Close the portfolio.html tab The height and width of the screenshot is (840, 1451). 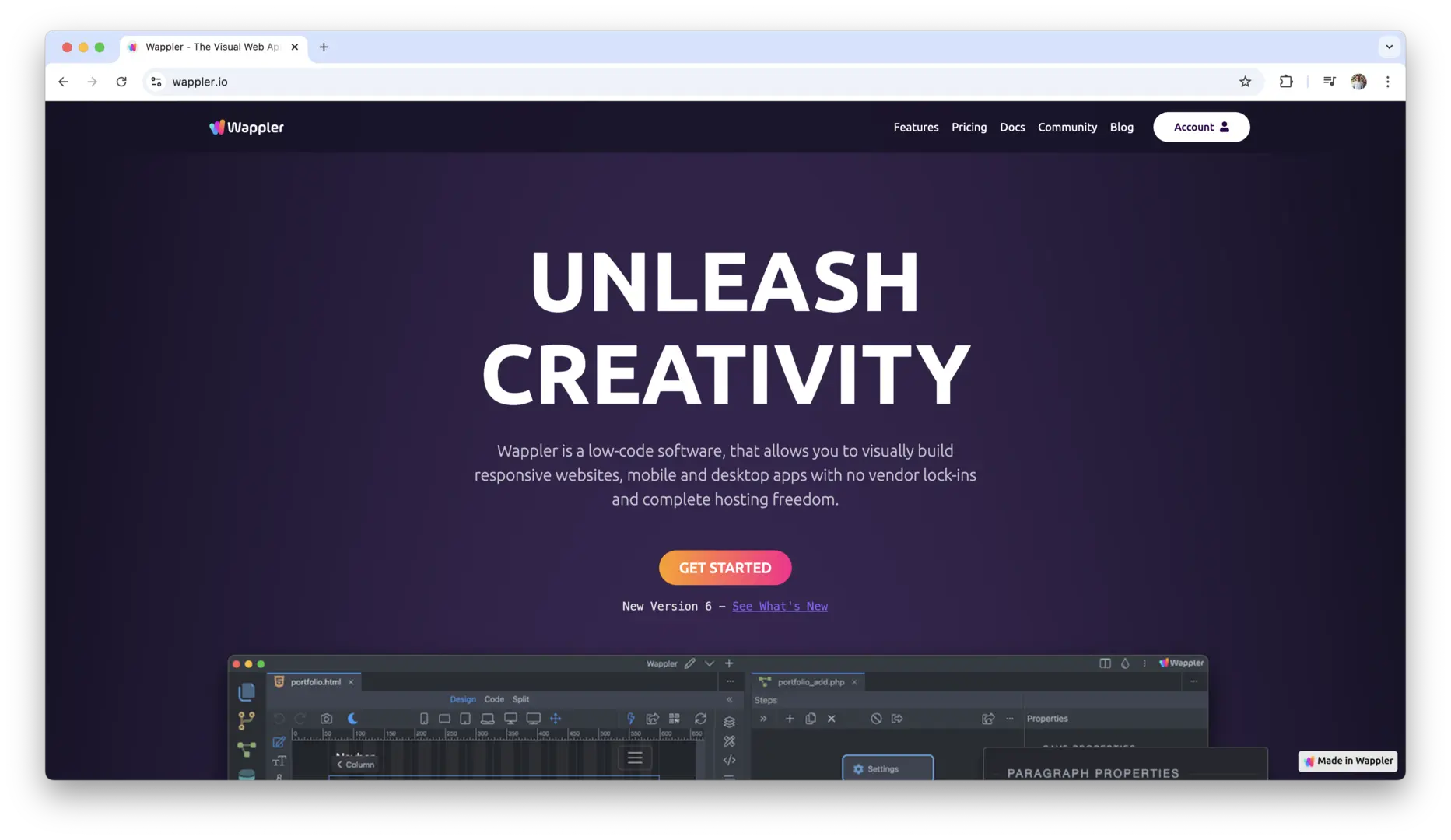[x=351, y=682]
